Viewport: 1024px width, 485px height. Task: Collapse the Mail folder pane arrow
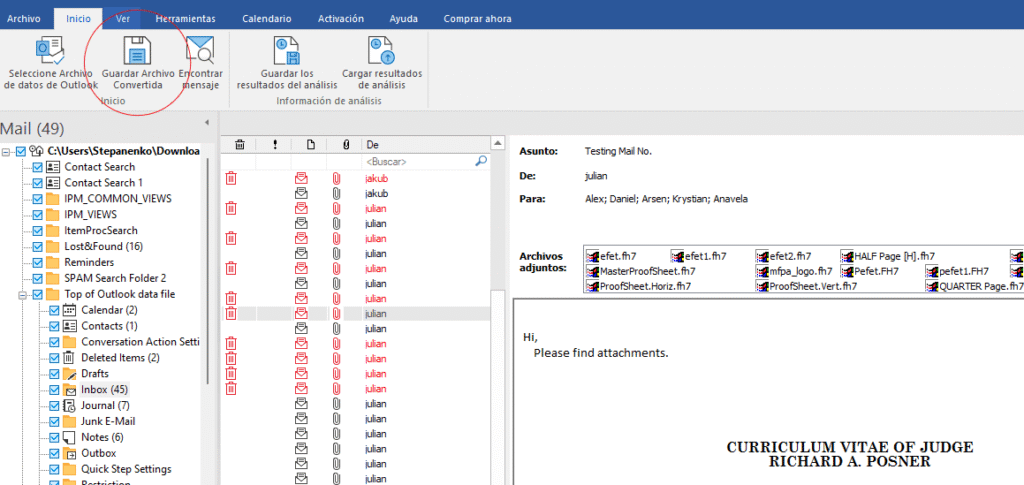pyautogui.click(x=207, y=122)
